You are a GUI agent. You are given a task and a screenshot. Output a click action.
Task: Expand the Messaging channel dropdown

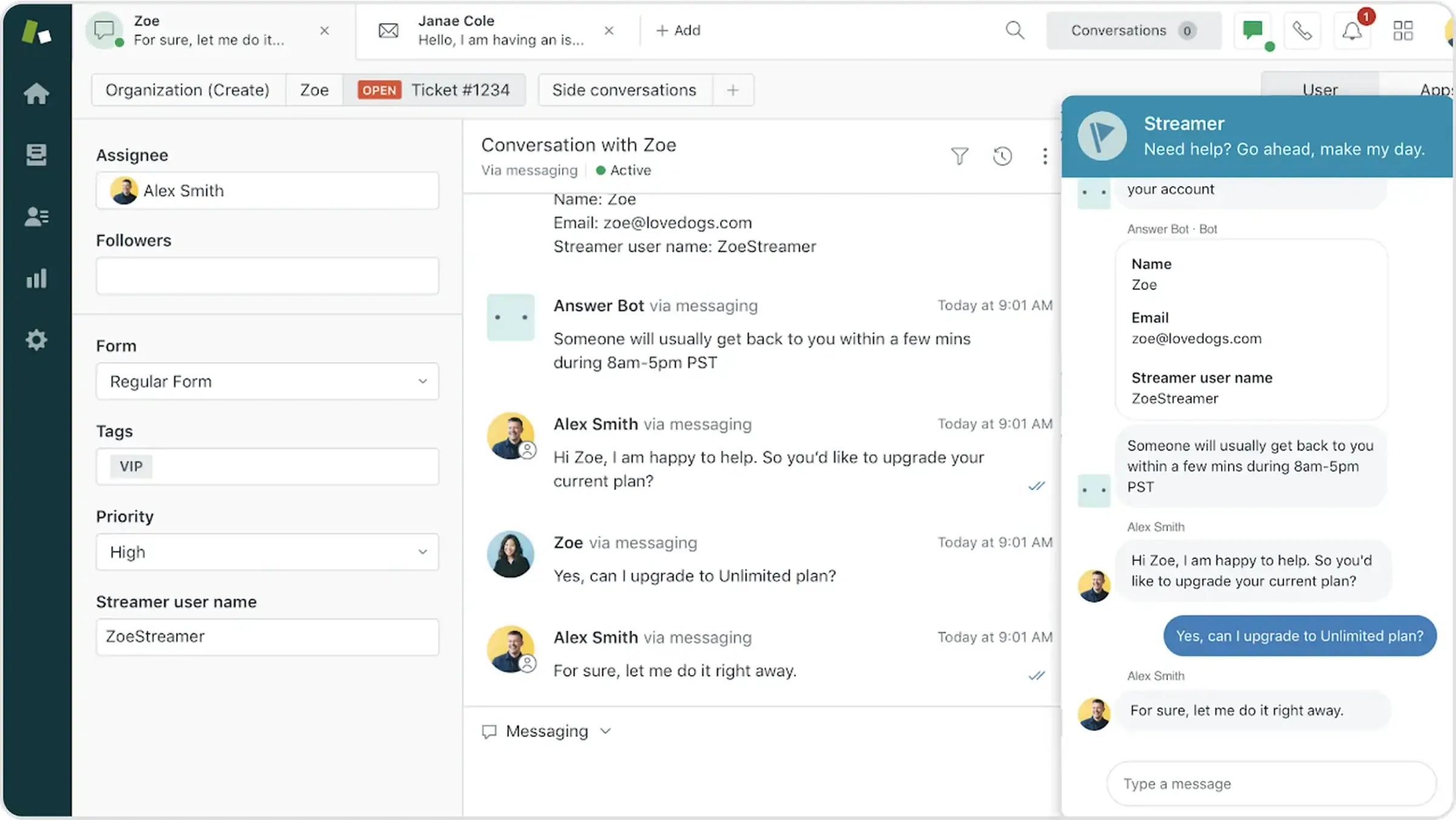(x=547, y=731)
